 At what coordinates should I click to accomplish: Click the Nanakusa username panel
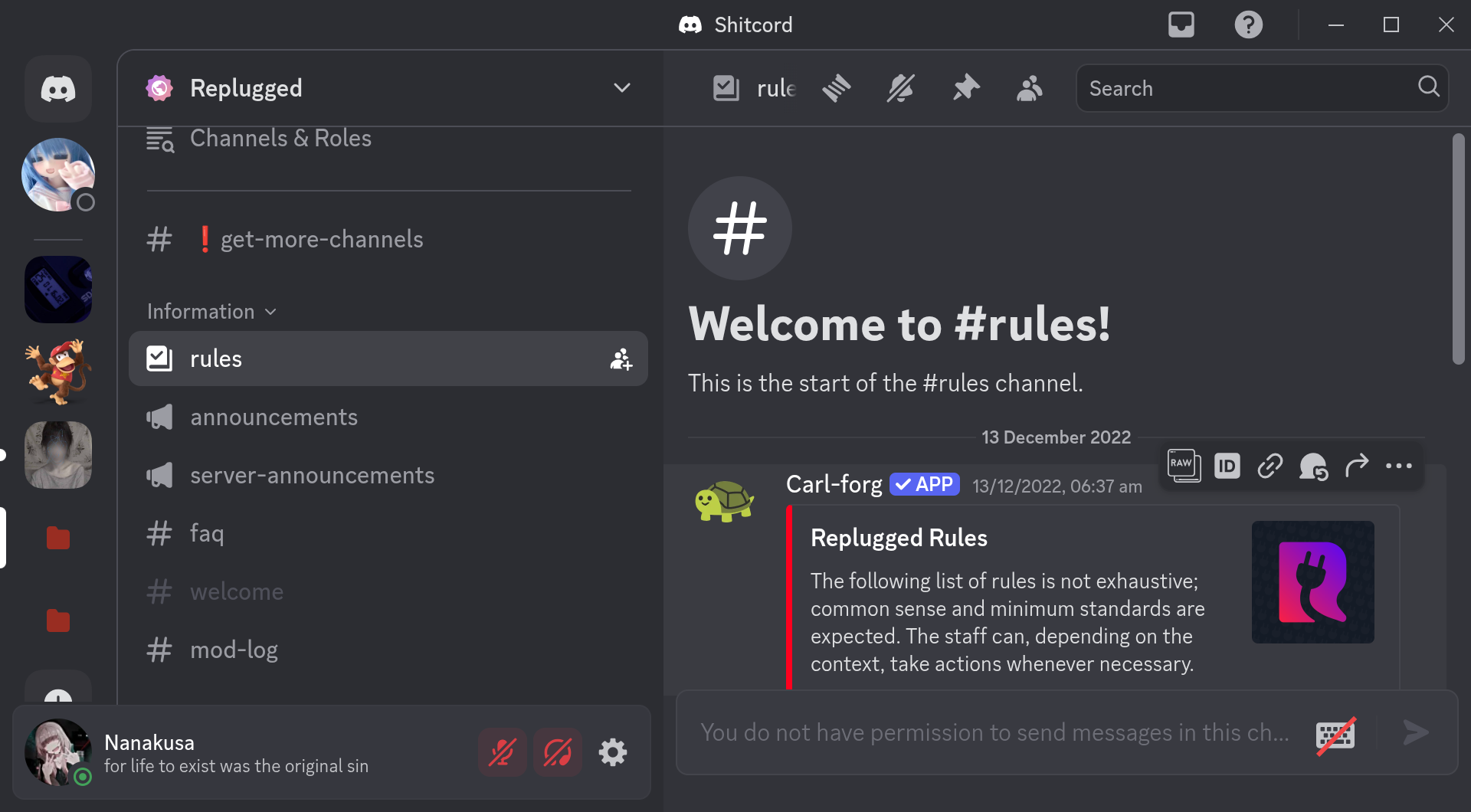(x=236, y=754)
